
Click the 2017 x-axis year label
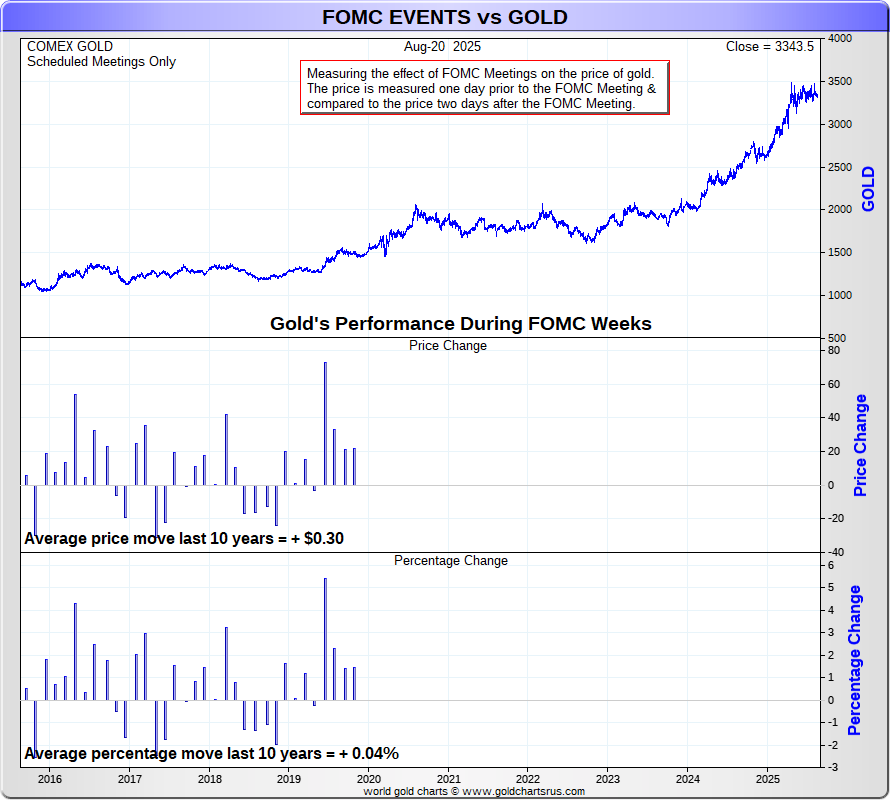point(129,779)
